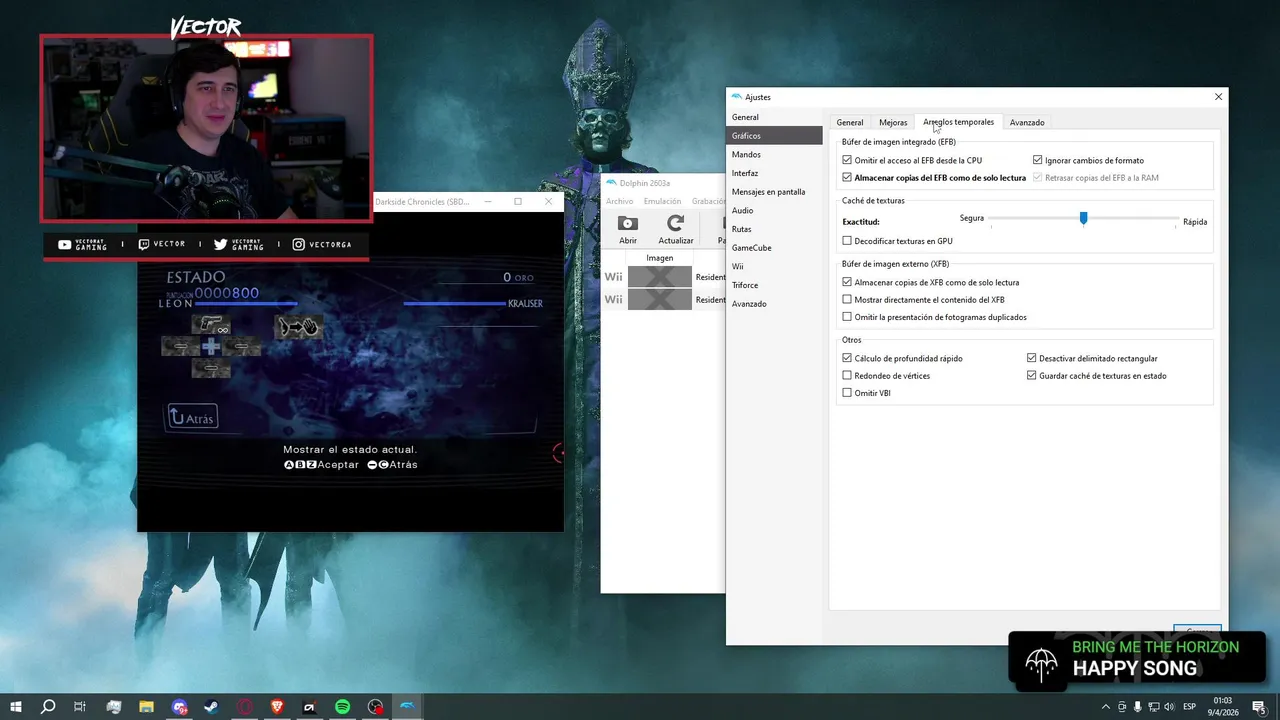This screenshot has width=1280, height=720.
Task: Open OBS Studio from the taskbar
Action: pos(375,707)
